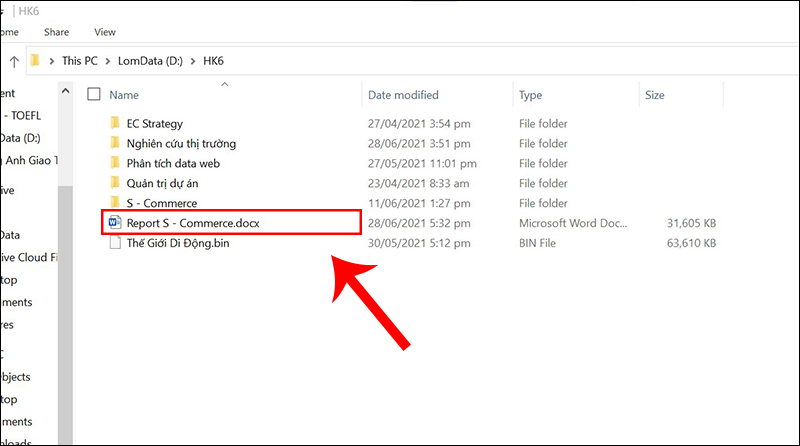Screen dimensions: 800x446
Task: Sort by the Date modified column header
Action: tap(403, 95)
